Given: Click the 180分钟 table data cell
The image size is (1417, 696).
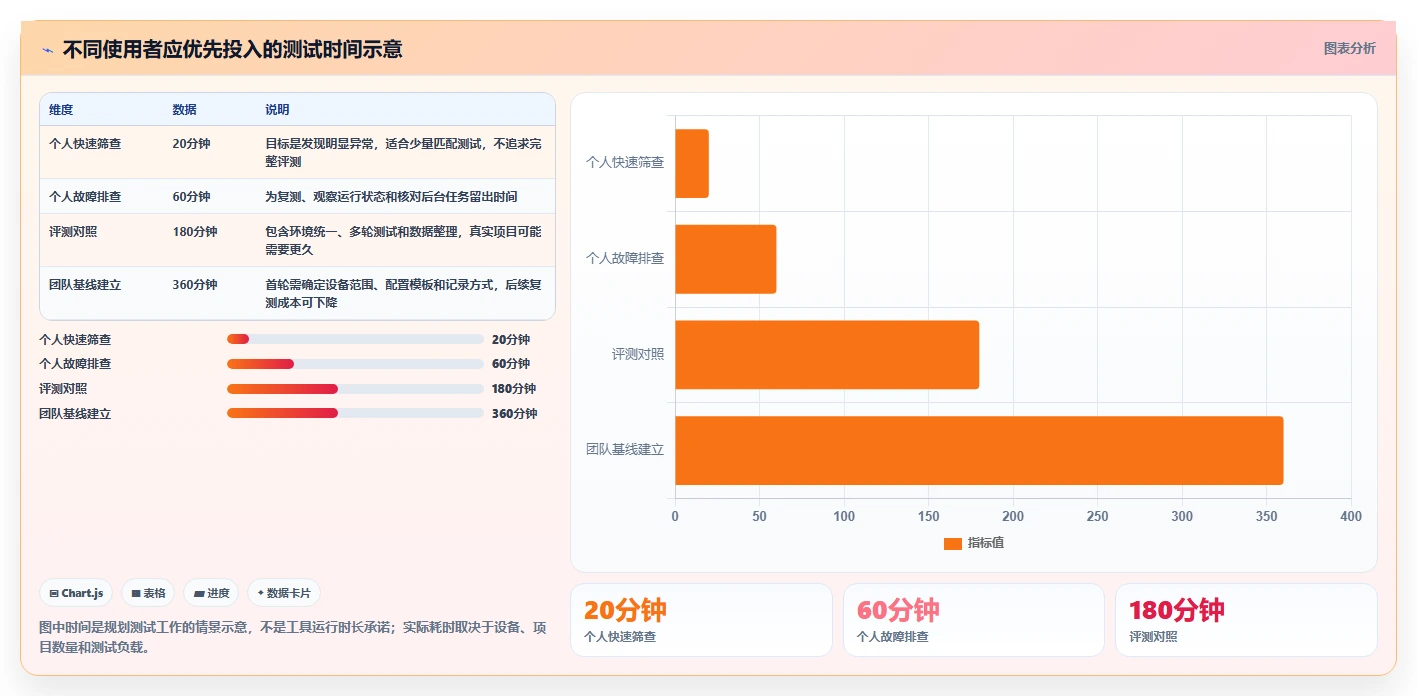Looking at the screenshot, I should click(194, 232).
